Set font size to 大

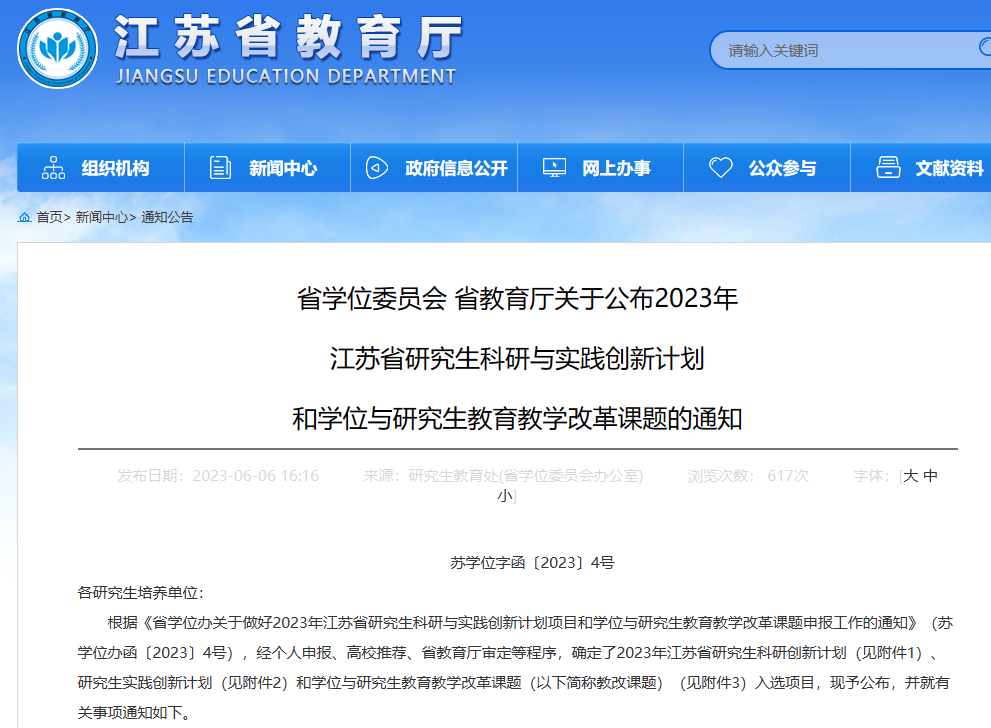click(910, 476)
